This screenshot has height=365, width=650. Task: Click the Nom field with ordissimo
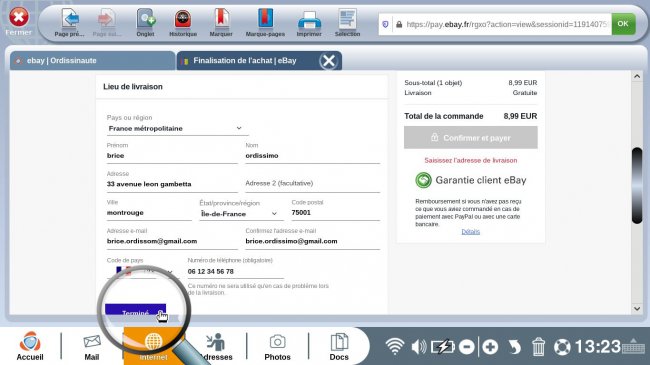click(313, 156)
